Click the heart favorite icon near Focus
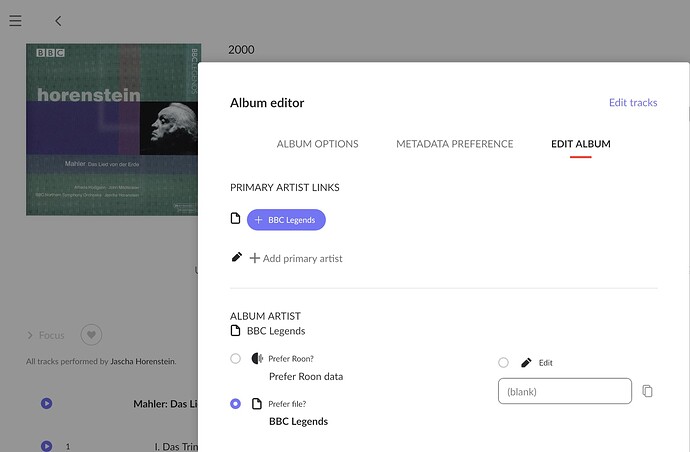 pyautogui.click(x=91, y=335)
